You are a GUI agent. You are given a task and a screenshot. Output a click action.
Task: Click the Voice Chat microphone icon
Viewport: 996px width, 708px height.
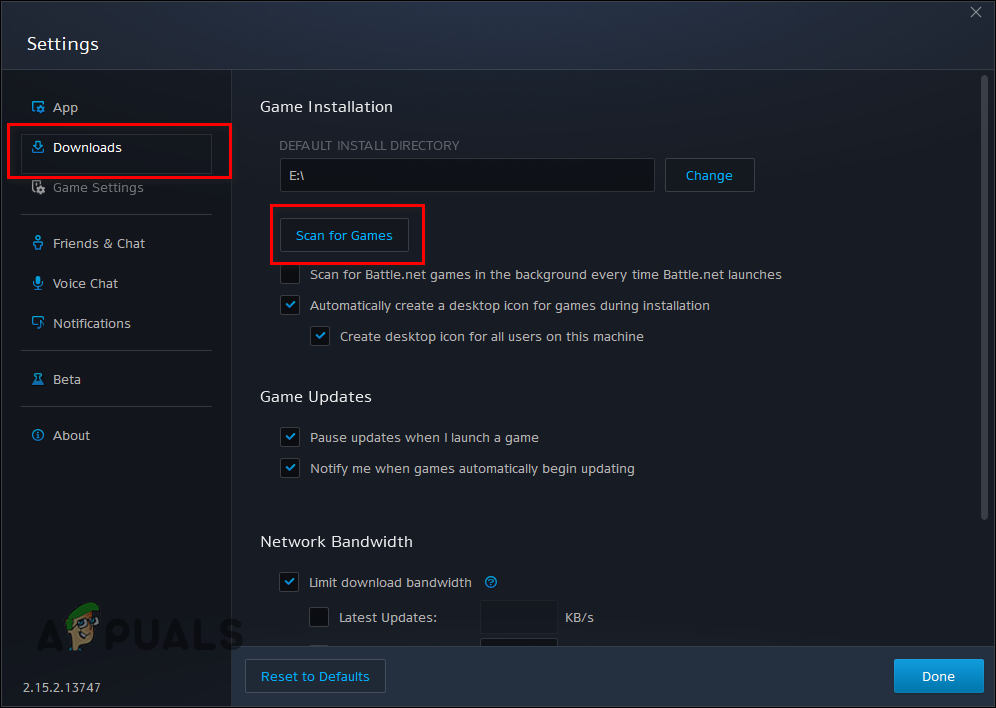38,283
